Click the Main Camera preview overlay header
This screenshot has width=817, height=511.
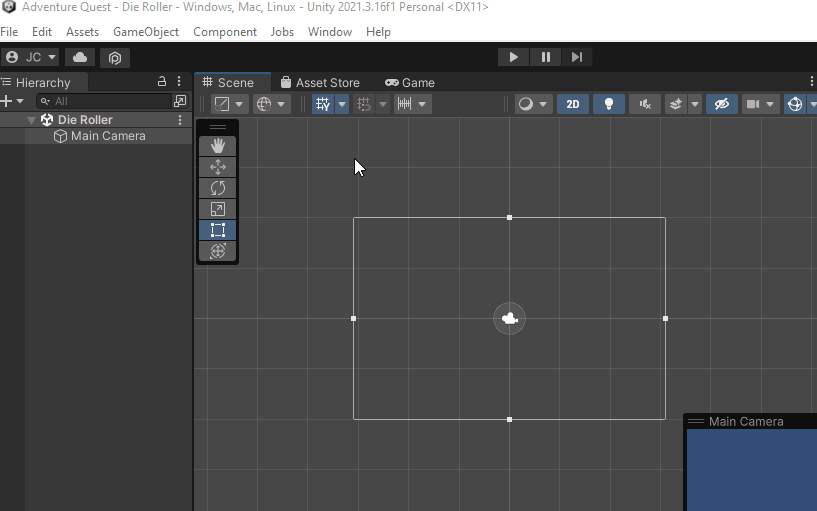coord(750,421)
